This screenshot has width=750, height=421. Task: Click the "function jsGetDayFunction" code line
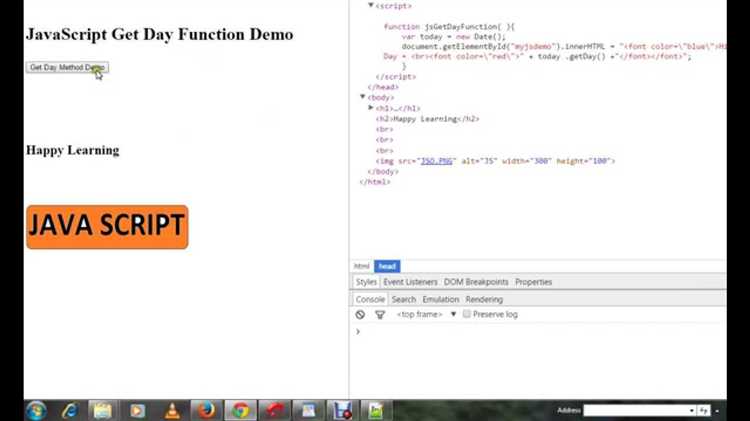pyautogui.click(x=449, y=27)
